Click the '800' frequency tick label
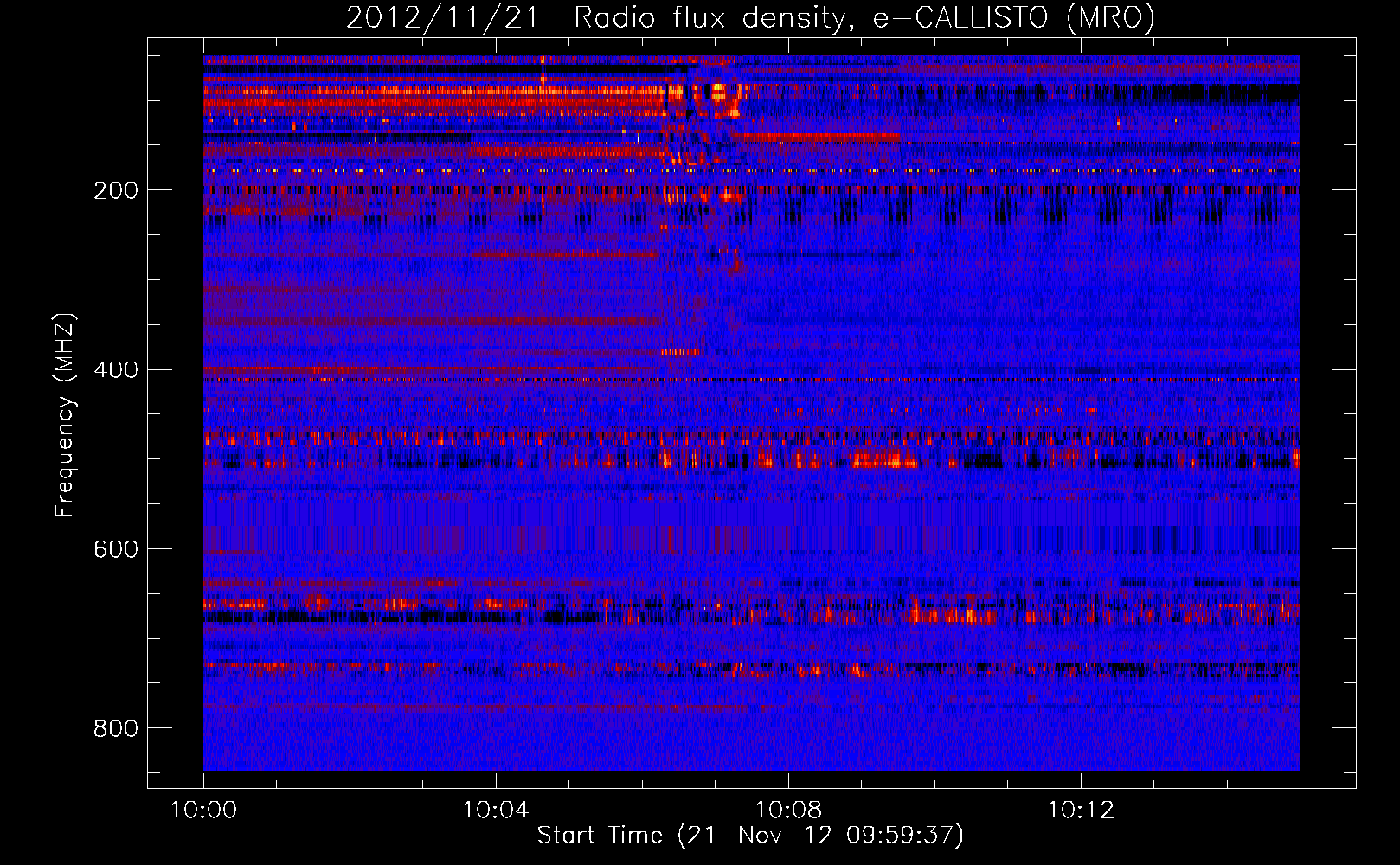This screenshot has width=1400, height=865. (116, 729)
